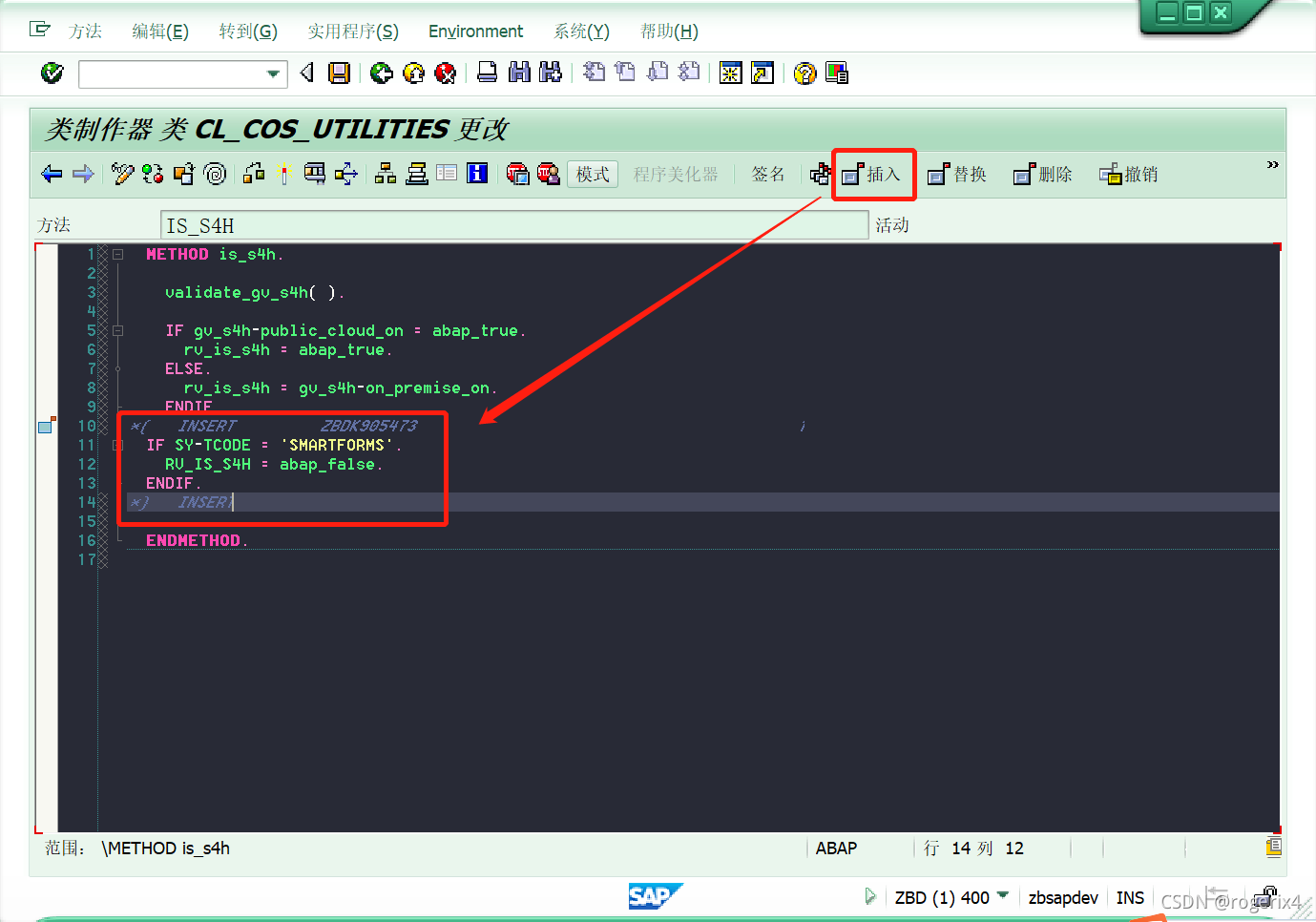Image resolution: width=1316 pixels, height=922 pixels.
Task: Open the 方法 menu
Action: (85, 31)
